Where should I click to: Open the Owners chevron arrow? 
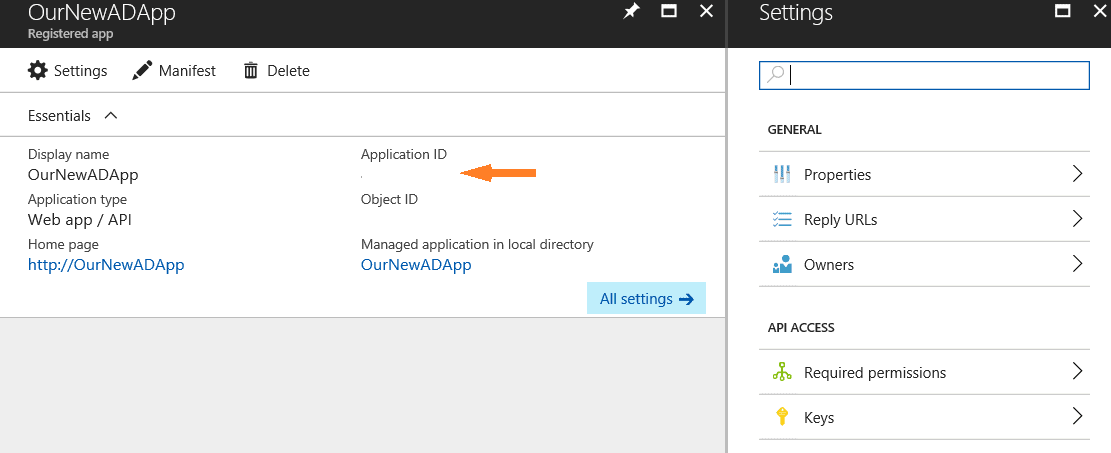[x=1077, y=264]
